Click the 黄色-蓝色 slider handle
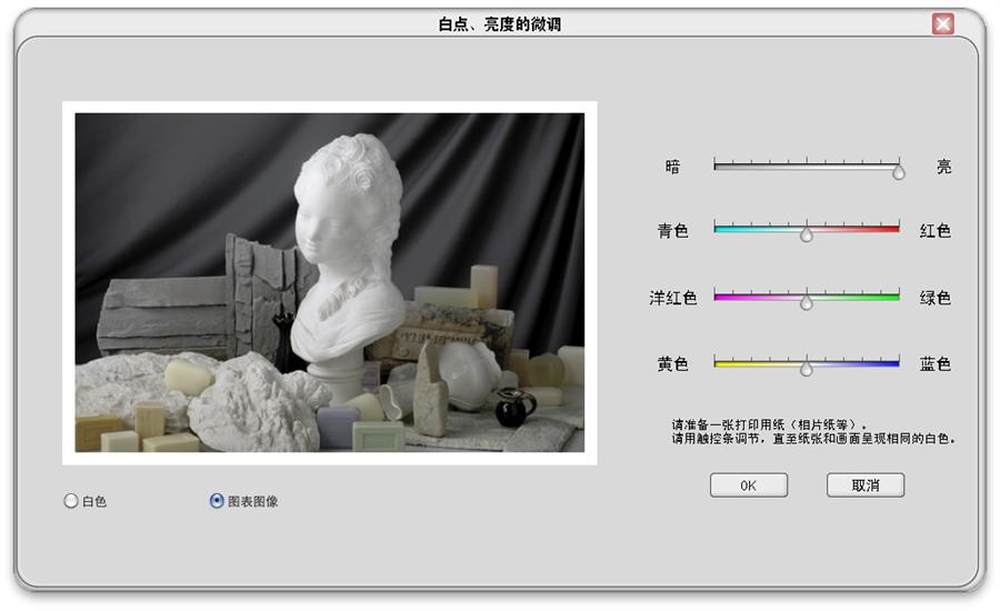This screenshot has width=1000, height=611. pyautogui.click(x=807, y=369)
